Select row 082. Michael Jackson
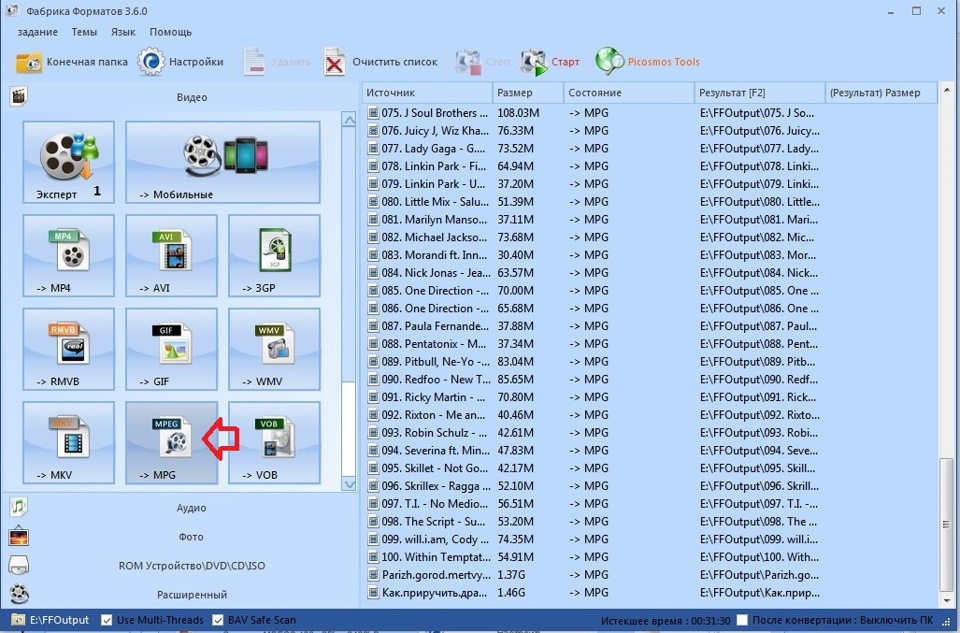Viewport: 960px width, 633px height. pos(649,237)
